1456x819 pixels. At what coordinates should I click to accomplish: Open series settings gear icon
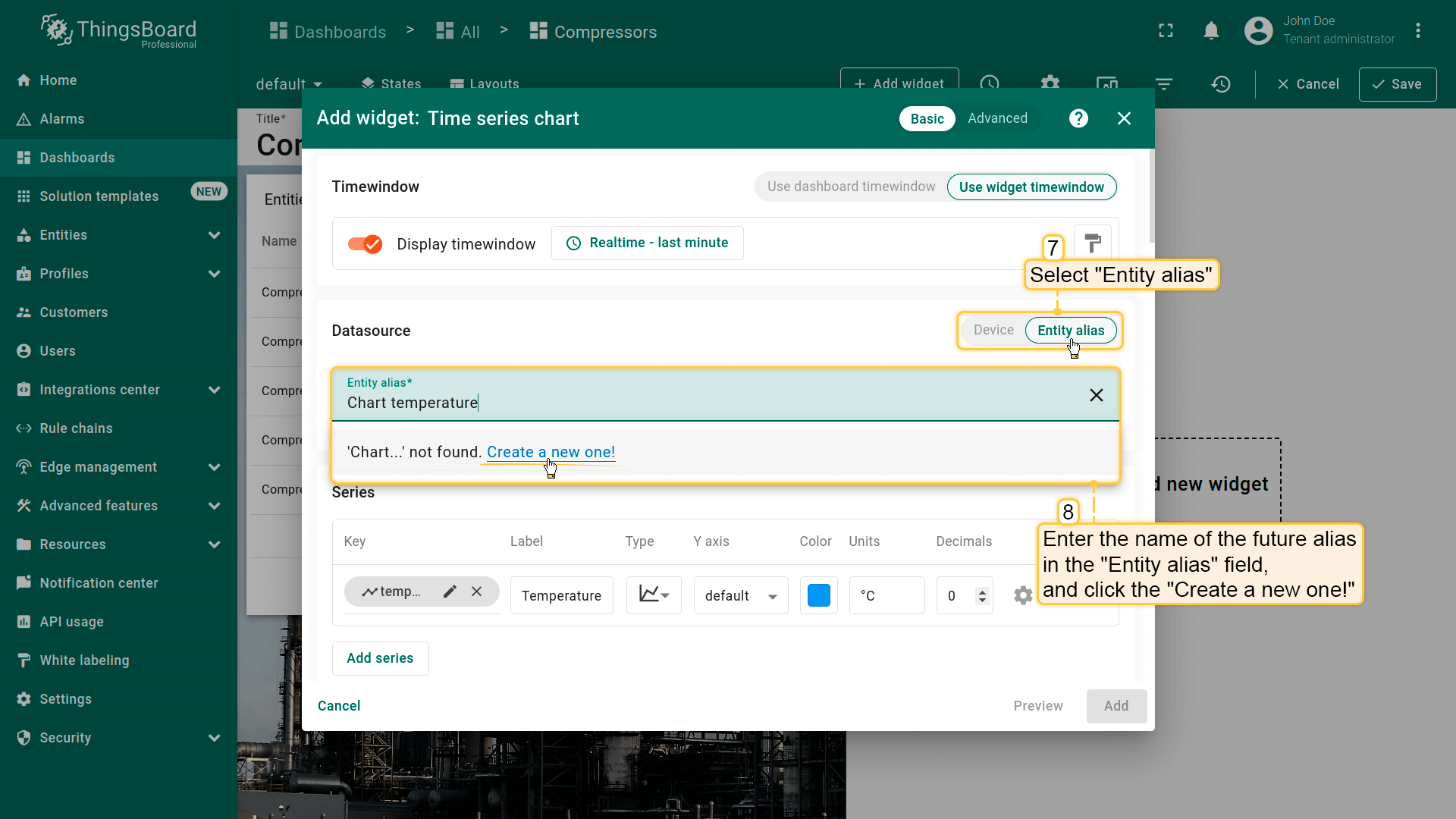point(1023,595)
